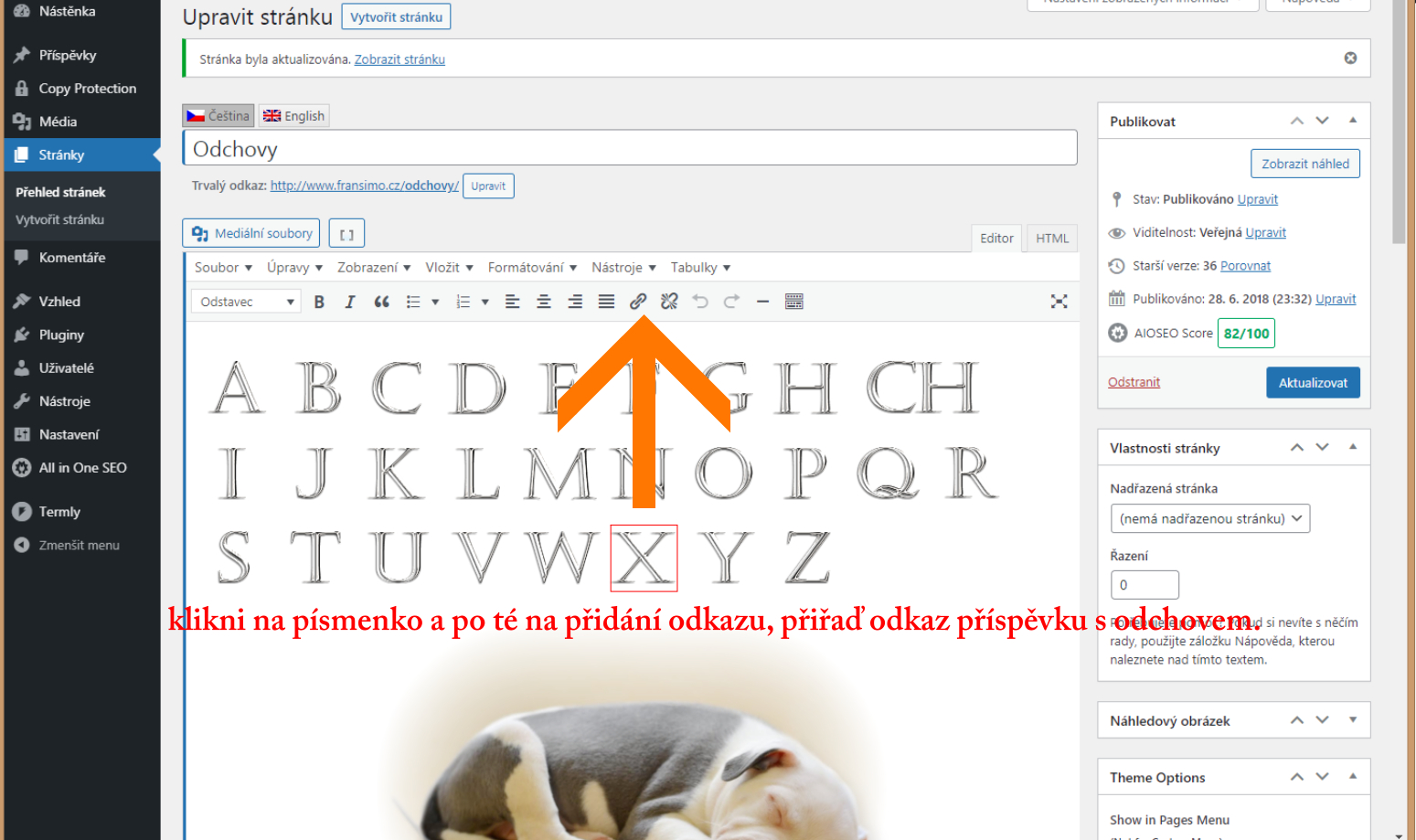Insert a horizontal line

[x=762, y=302]
